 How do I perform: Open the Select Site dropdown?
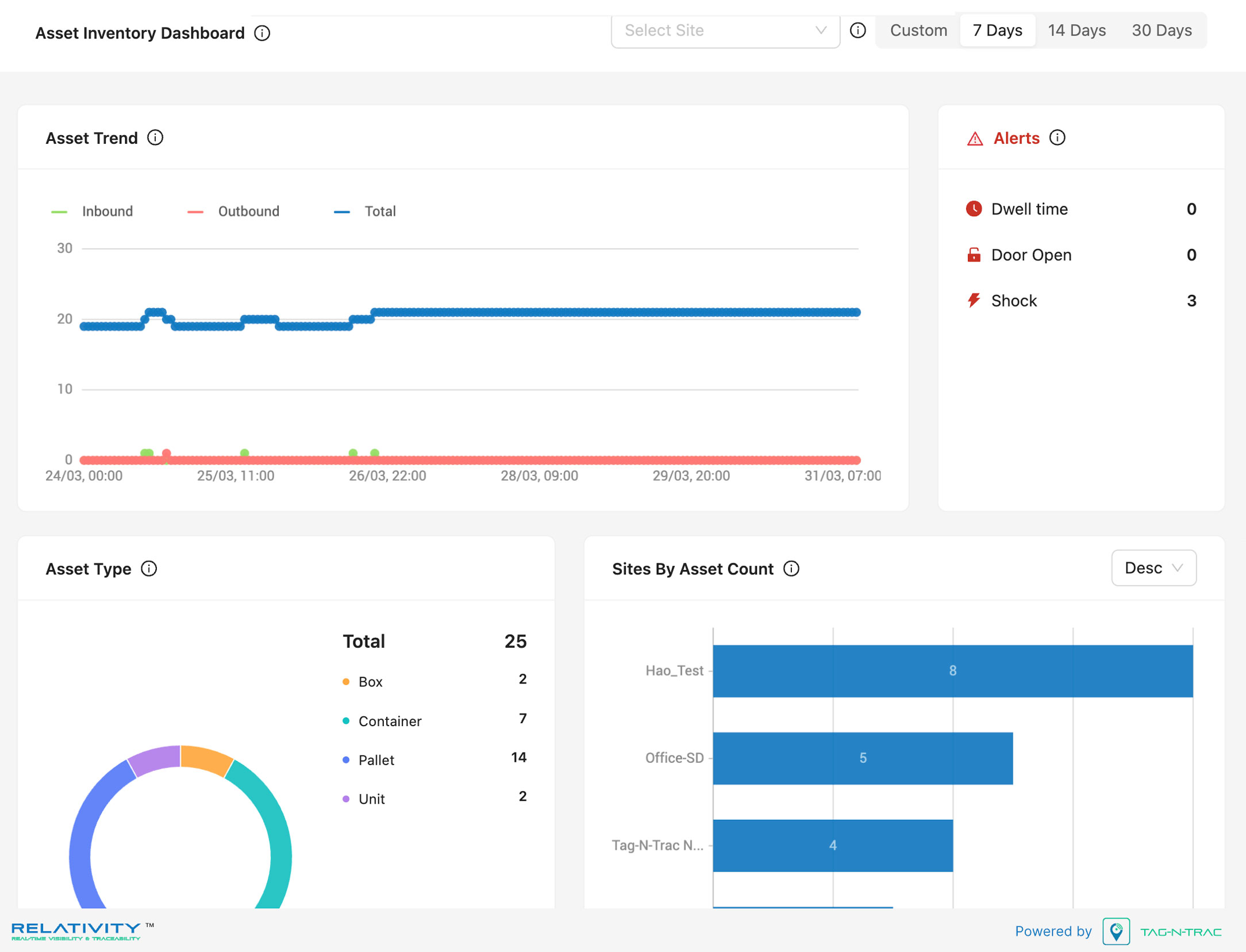725,30
